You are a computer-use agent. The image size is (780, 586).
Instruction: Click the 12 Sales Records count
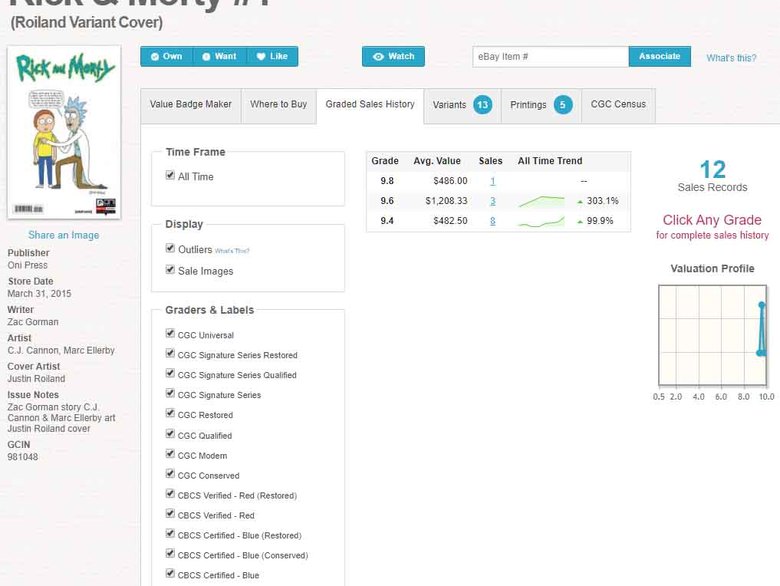tap(712, 170)
